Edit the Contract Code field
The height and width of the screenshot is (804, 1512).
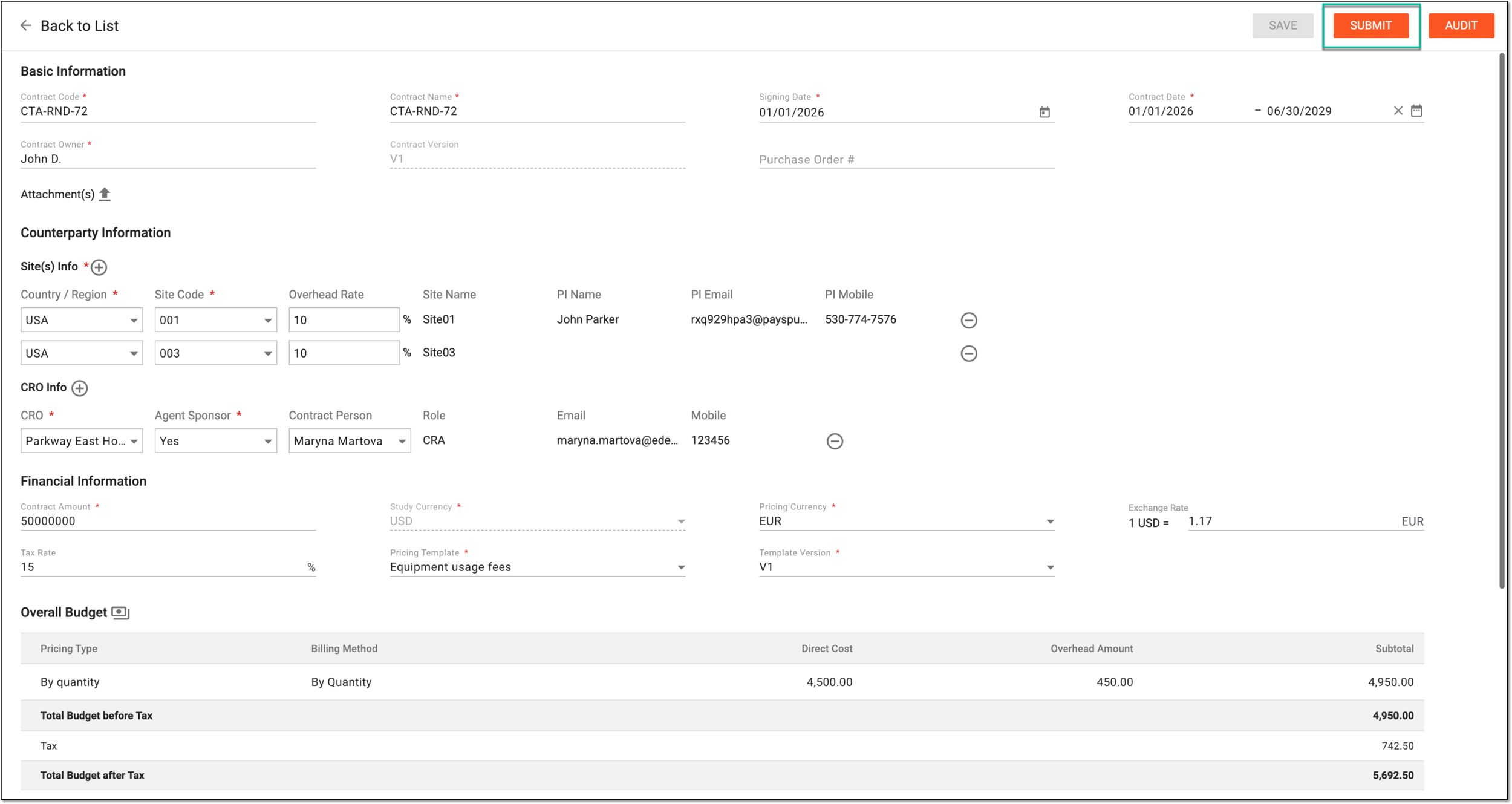coord(168,111)
